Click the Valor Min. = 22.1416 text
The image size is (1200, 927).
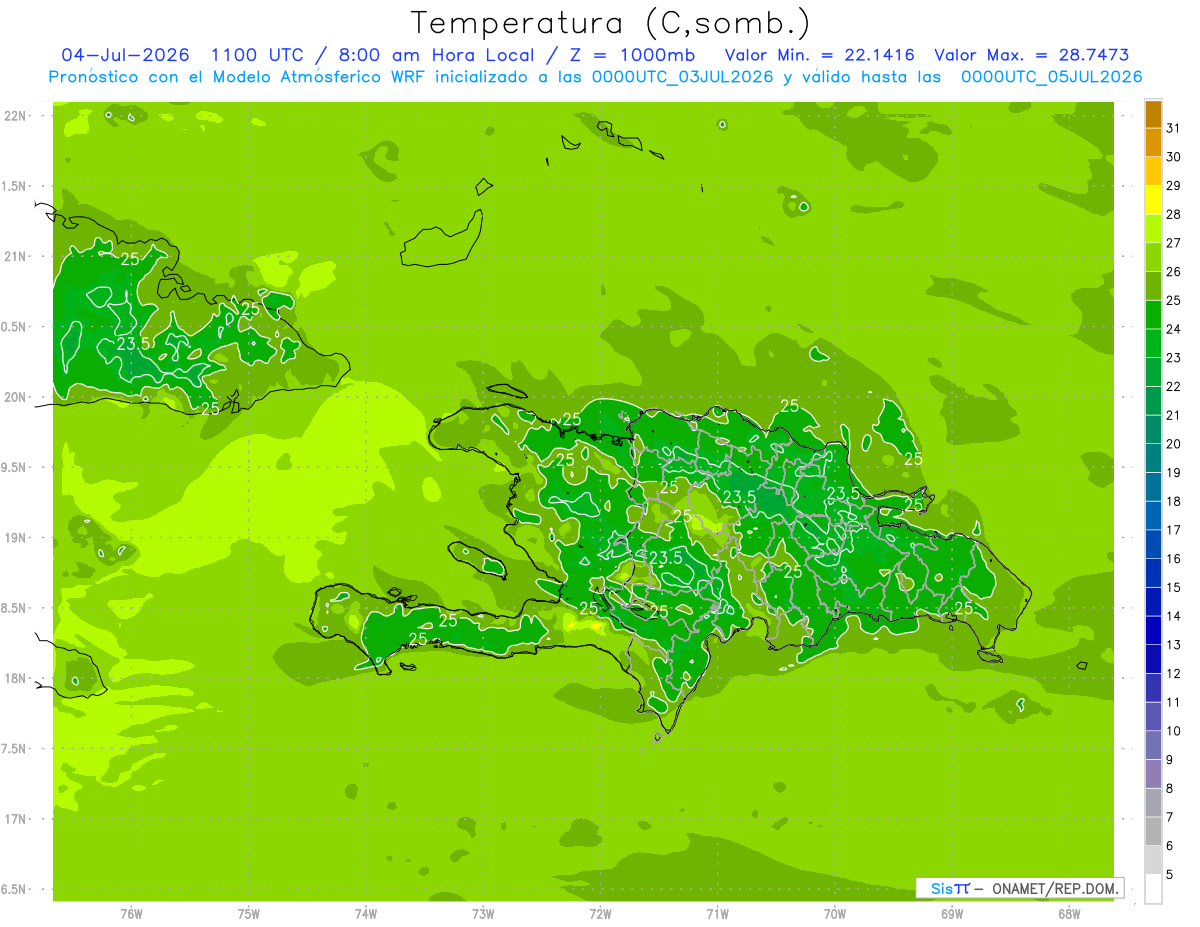click(x=820, y=55)
